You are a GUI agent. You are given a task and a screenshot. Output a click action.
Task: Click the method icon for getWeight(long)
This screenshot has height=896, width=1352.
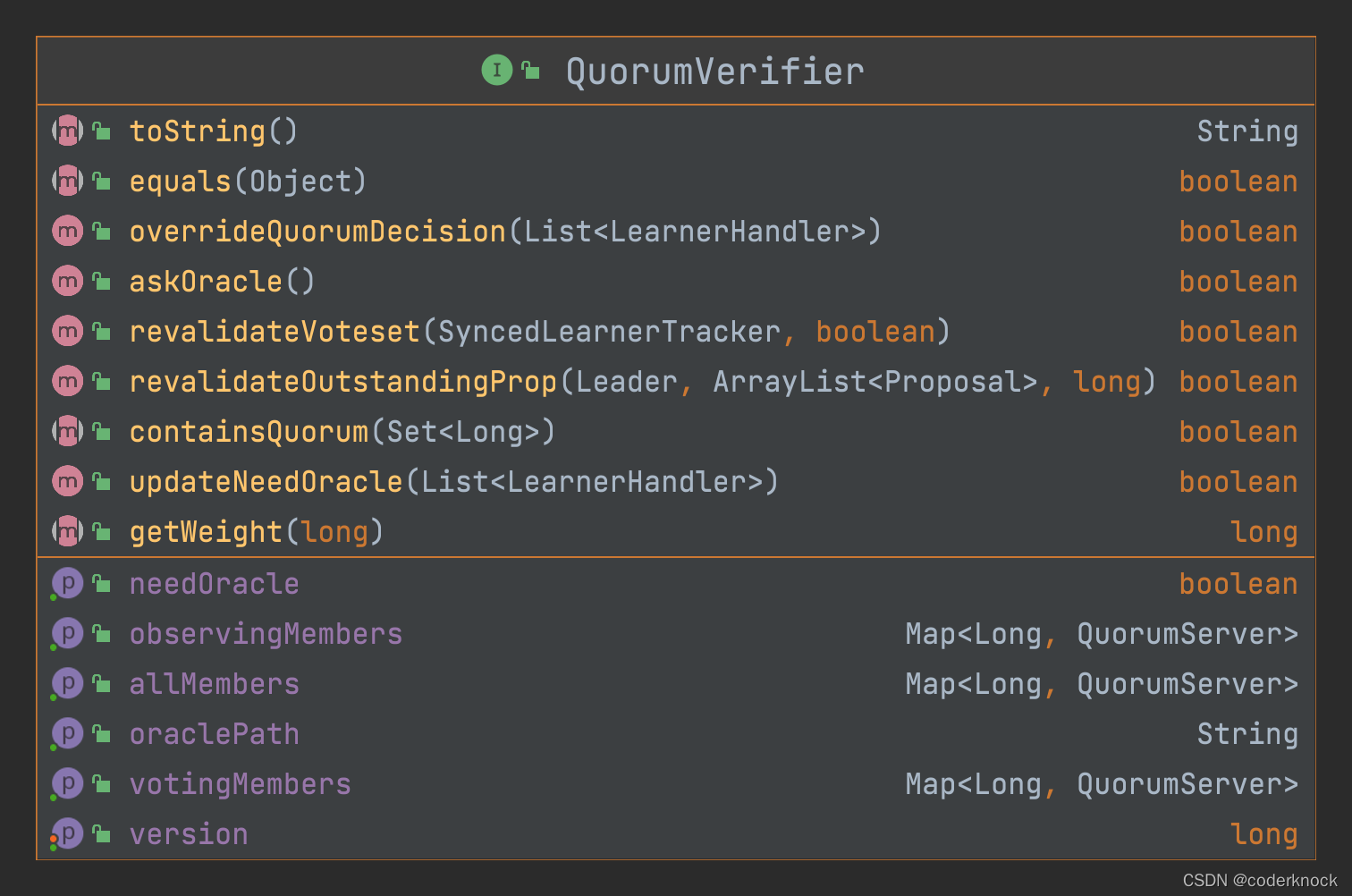tap(67, 532)
